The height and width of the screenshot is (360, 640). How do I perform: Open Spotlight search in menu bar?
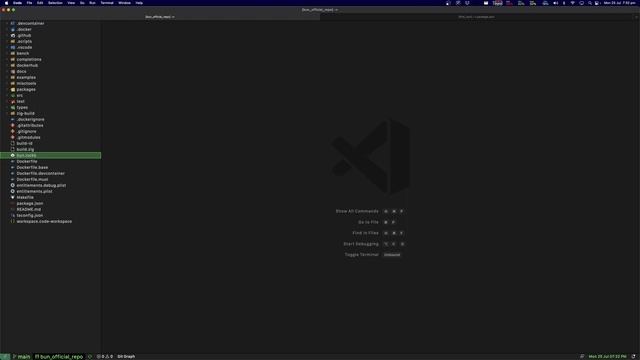(590, 3)
